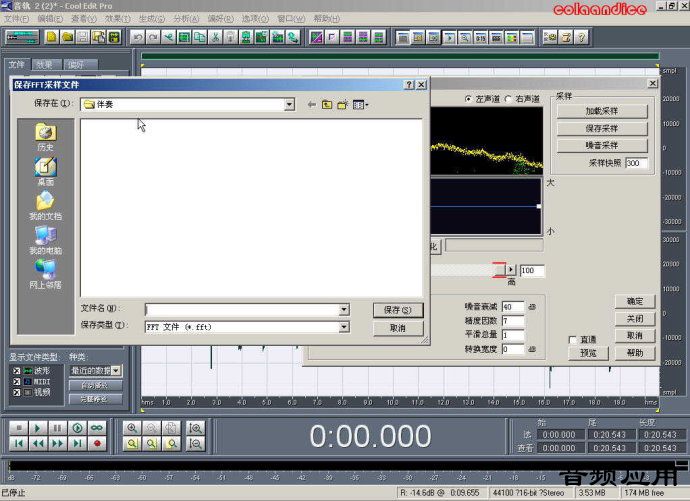Start playback with the Play button

coord(38,428)
